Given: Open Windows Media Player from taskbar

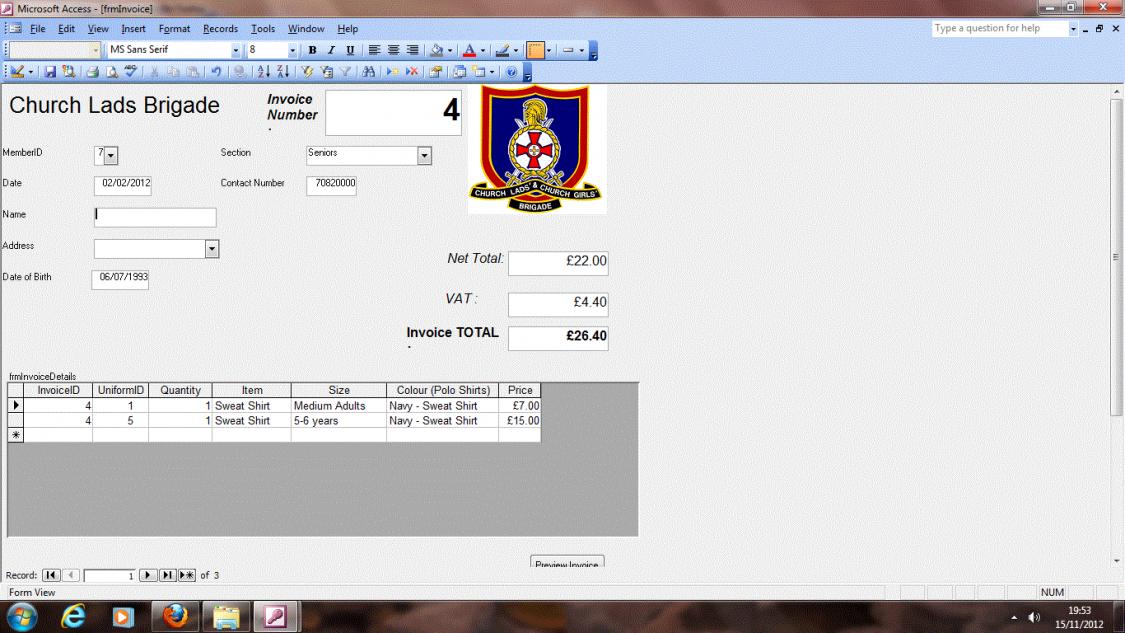Looking at the screenshot, I should coord(123,616).
